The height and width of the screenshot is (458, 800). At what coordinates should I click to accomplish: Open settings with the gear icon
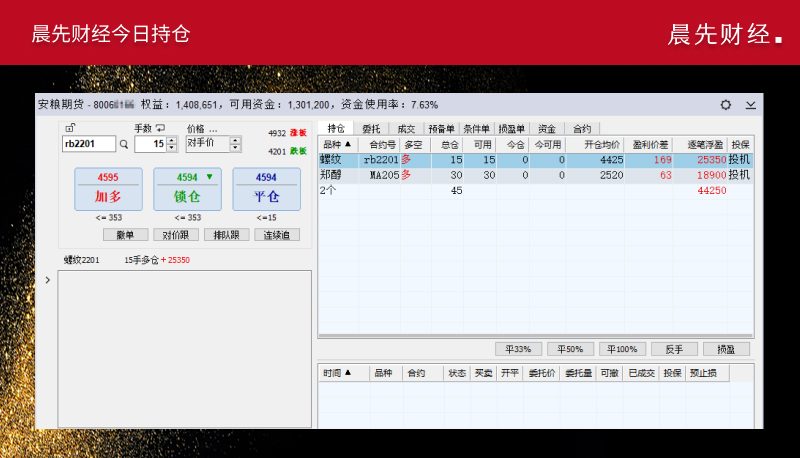click(726, 104)
